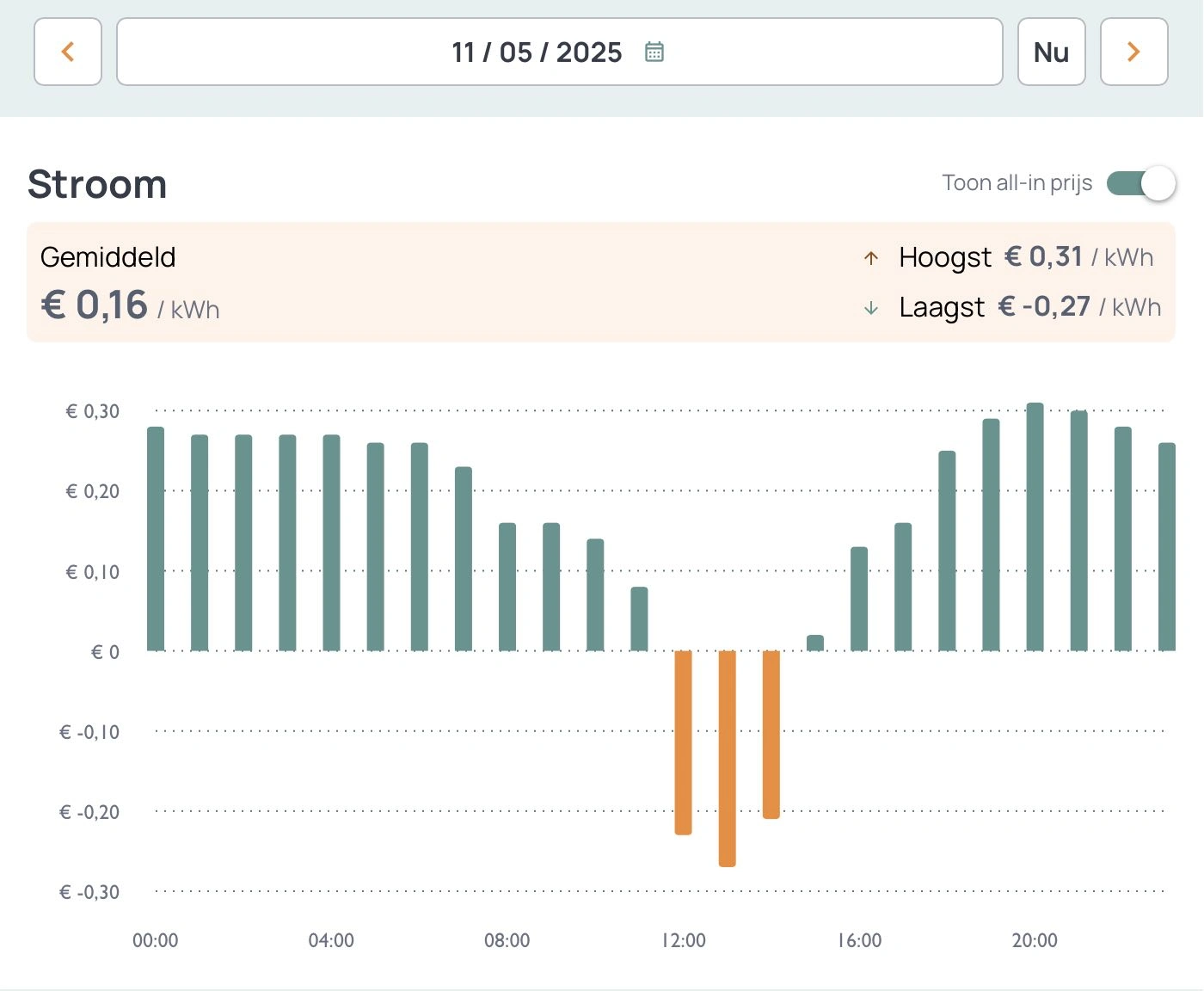The width and height of the screenshot is (1204, 991).
Task: Select the Stroom section heading
Action: click(x=97, y=183)
